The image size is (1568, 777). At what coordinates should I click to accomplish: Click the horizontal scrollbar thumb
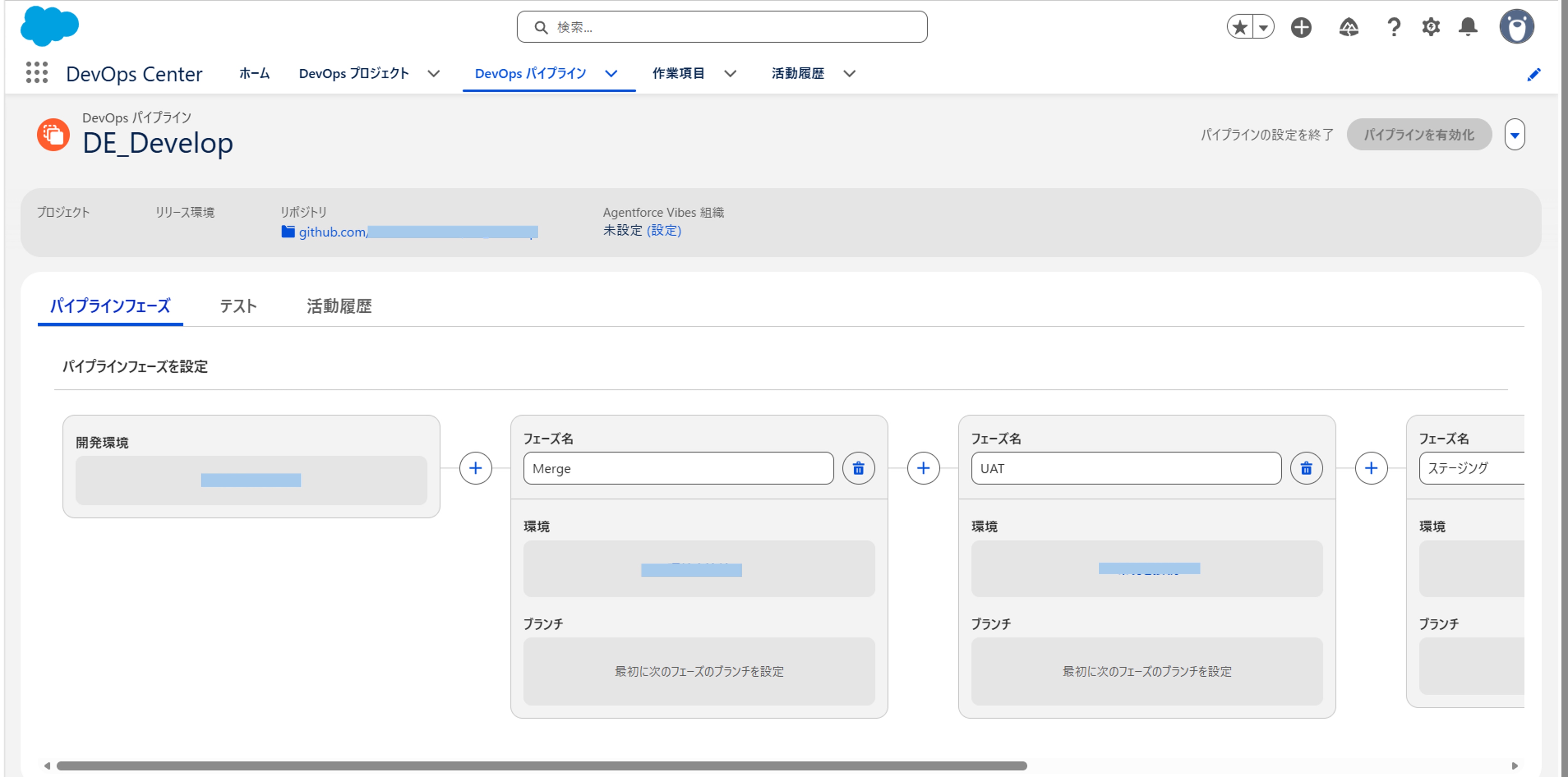[x=542, y=765]
